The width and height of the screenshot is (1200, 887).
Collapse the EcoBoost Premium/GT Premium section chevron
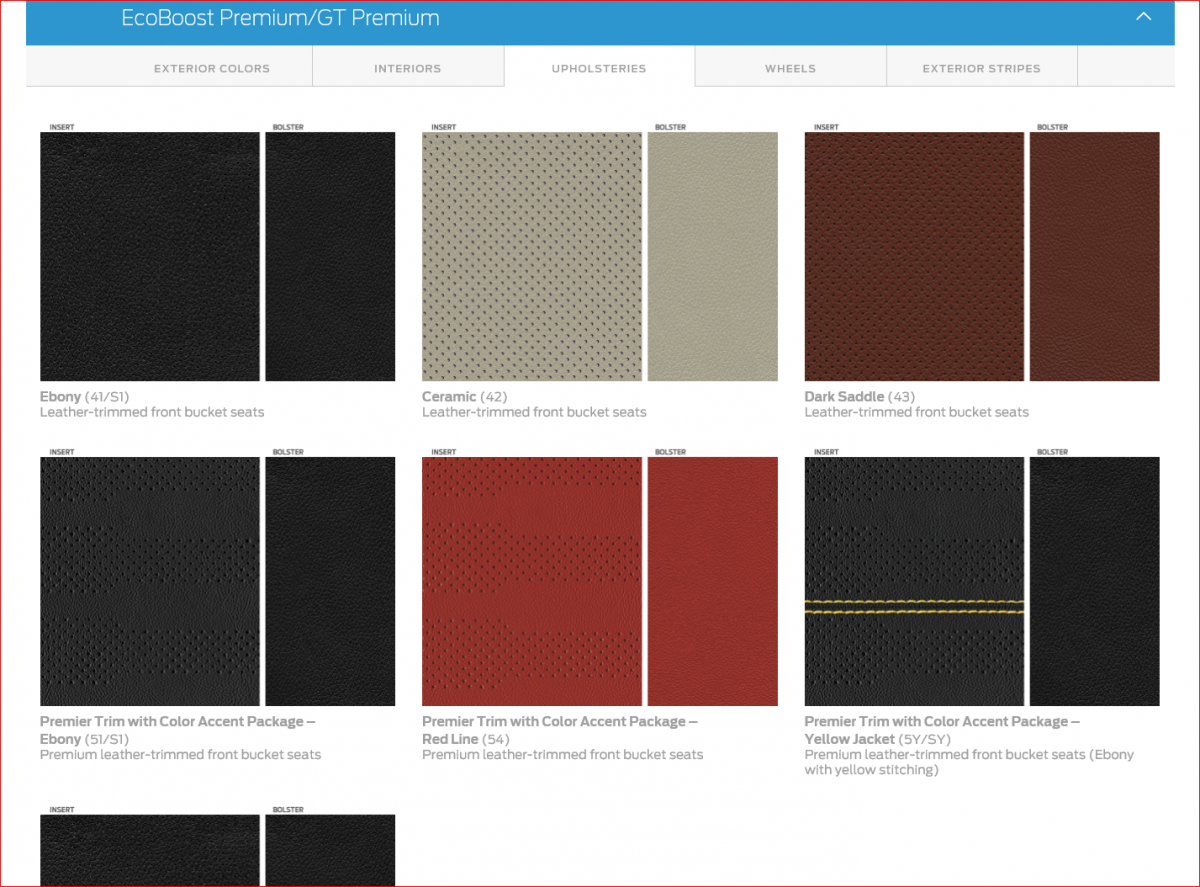click(x=1144, y=17)
